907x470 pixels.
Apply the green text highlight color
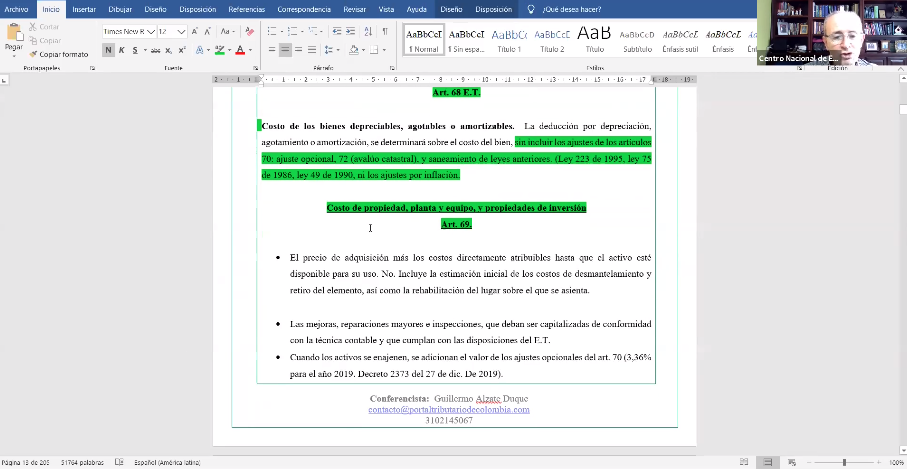pos(219,50)
